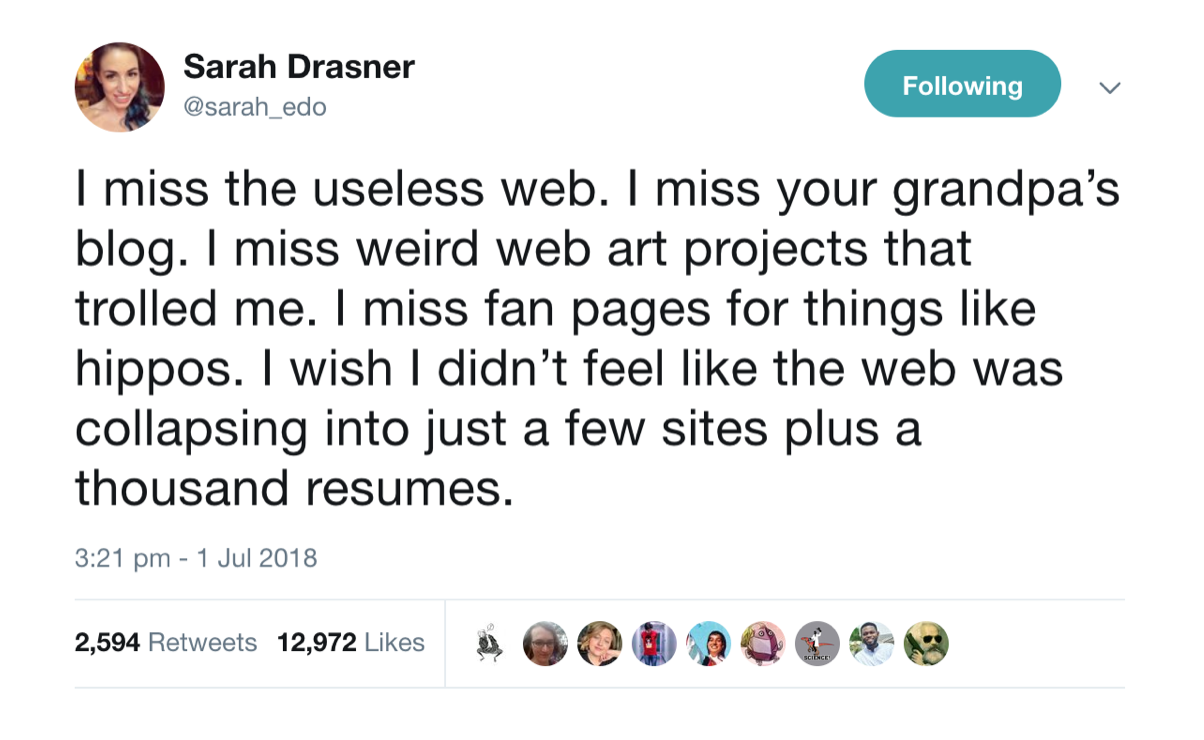This screenshot has width=1204, height=740.
Task: Open the liker avatar with glasses
Action: tap(546, 644)
